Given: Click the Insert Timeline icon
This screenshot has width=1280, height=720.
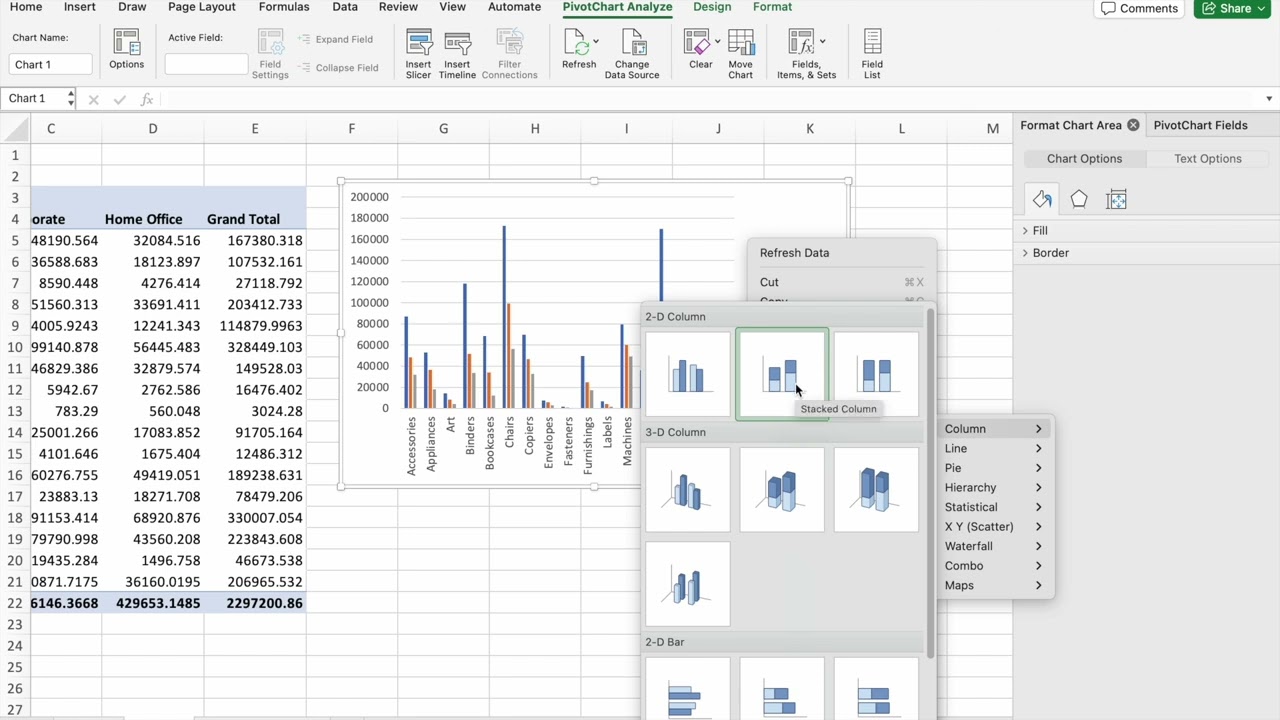Looking at the screenshot, I should coord(457,54).
